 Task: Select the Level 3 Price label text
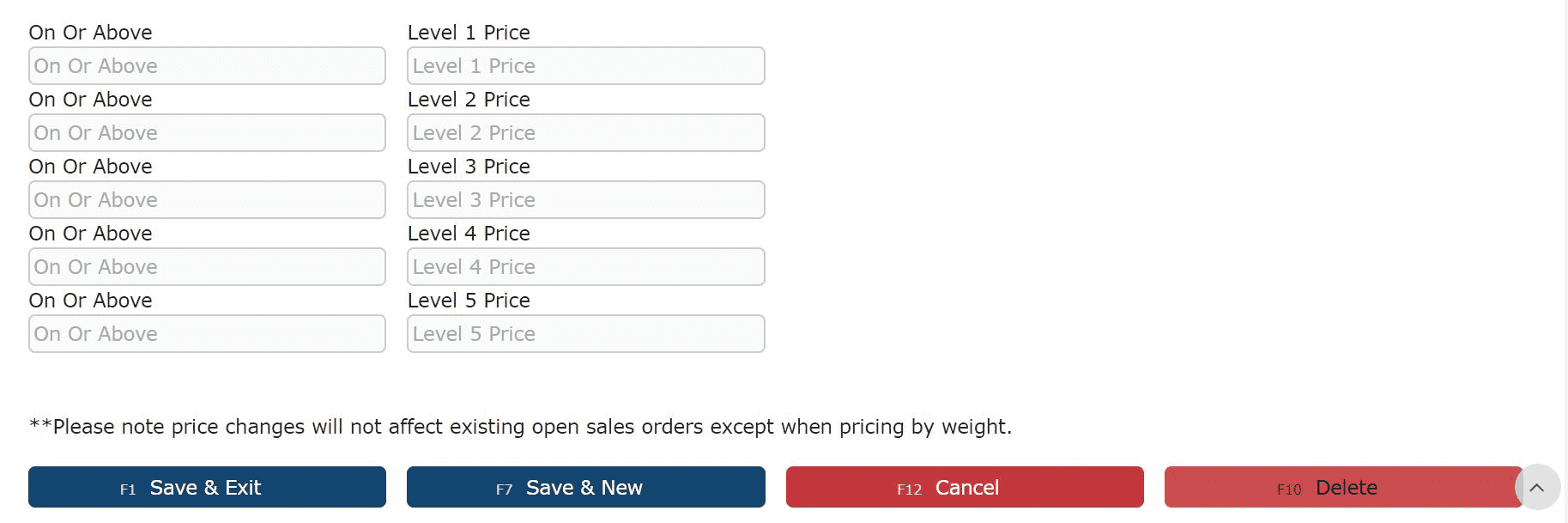469,167
